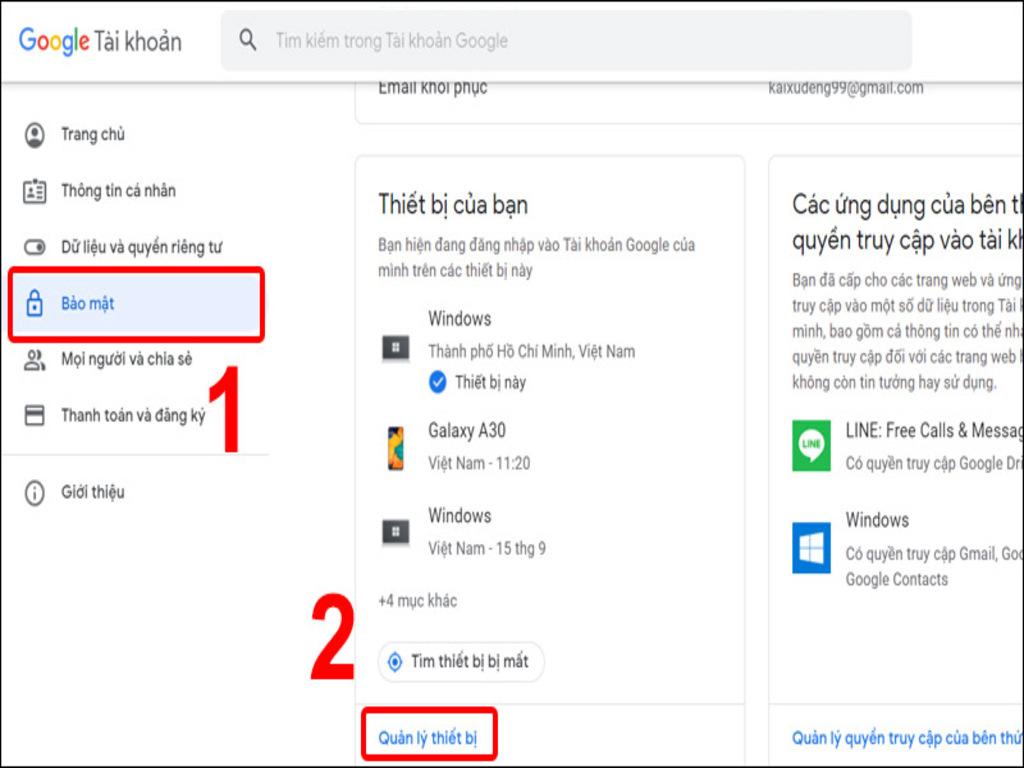The image size is (1024, 768).
Task: Click the Google Tài khoản logo
Action: 100,41
